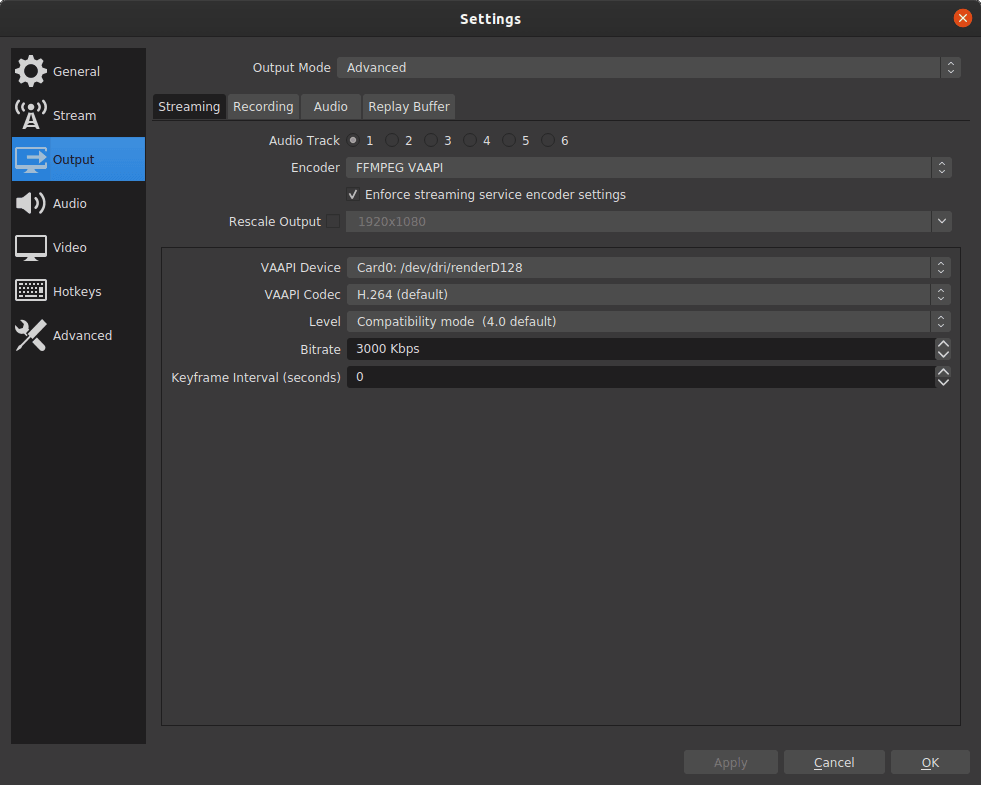Open Hotkeys keyboard icon
Viewport: 981px width, 785px height.
[x=31, y=291]
